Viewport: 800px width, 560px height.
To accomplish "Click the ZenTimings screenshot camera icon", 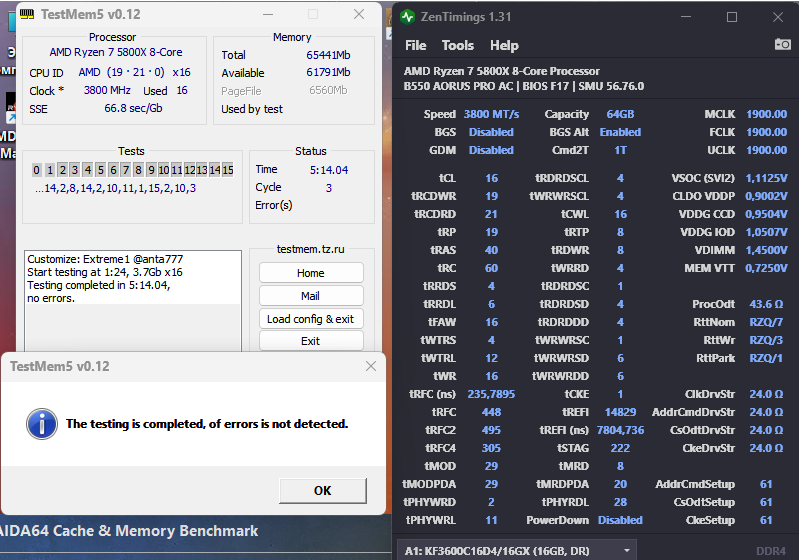I will 783,44.
